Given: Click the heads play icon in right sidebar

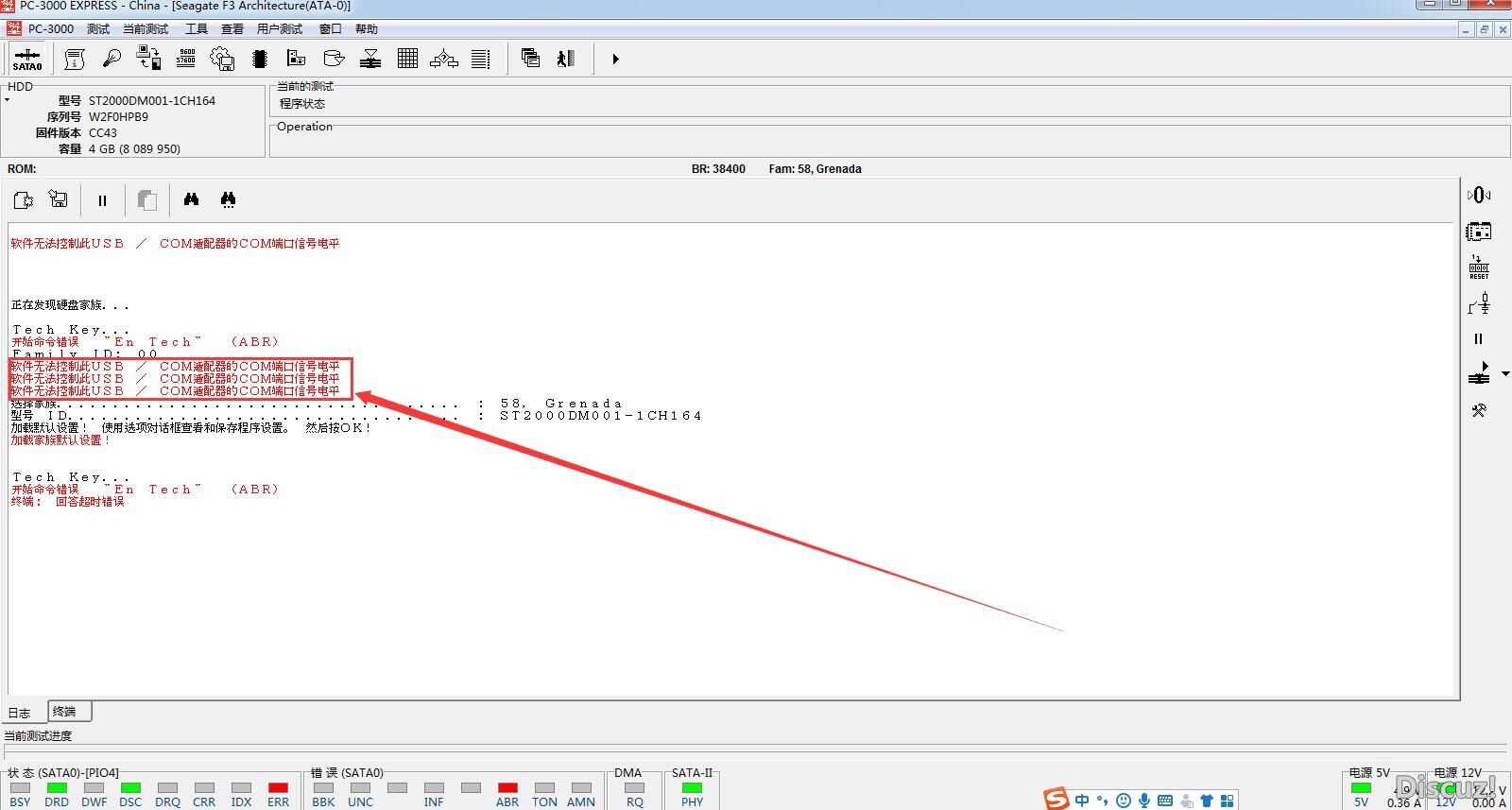Looking at the screenshot, I should [1479, 373].
